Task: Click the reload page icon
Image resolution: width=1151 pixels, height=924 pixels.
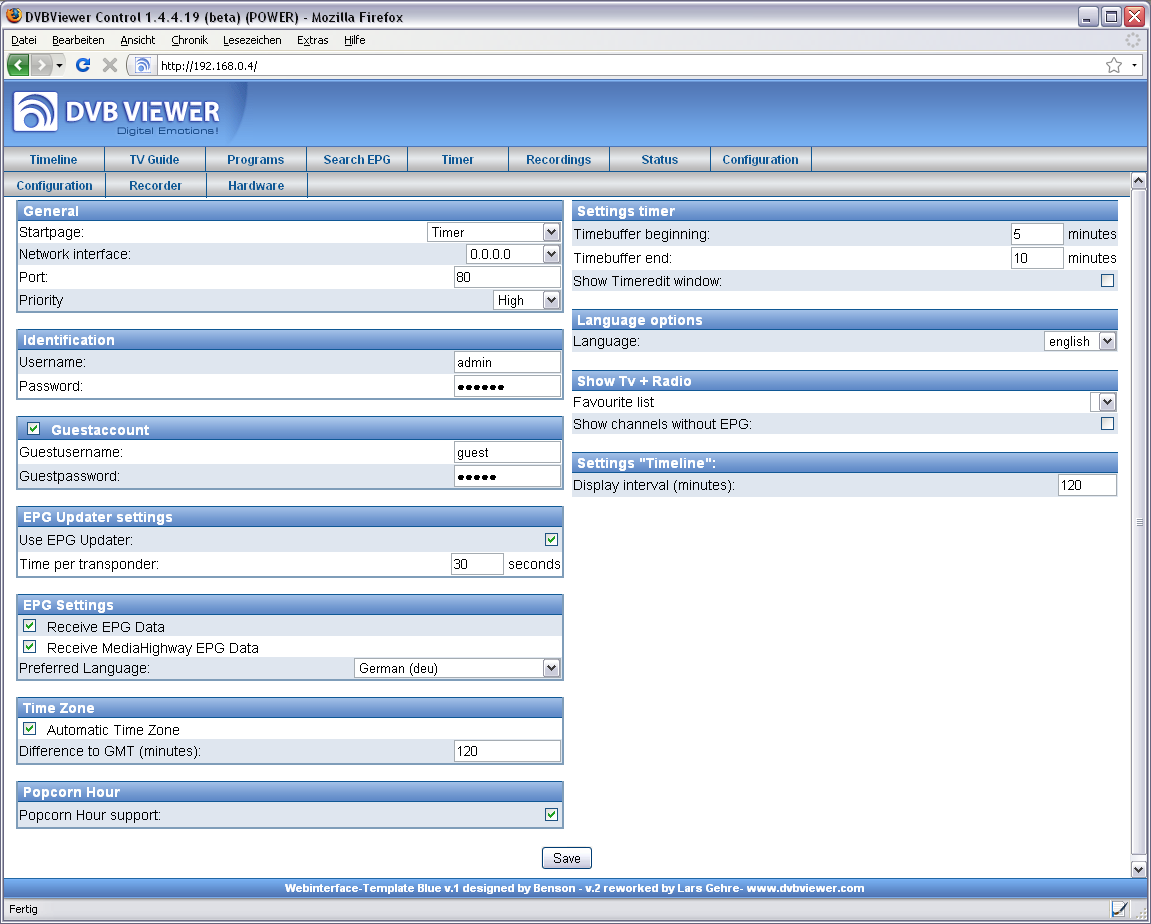Action: click(83, 65)
